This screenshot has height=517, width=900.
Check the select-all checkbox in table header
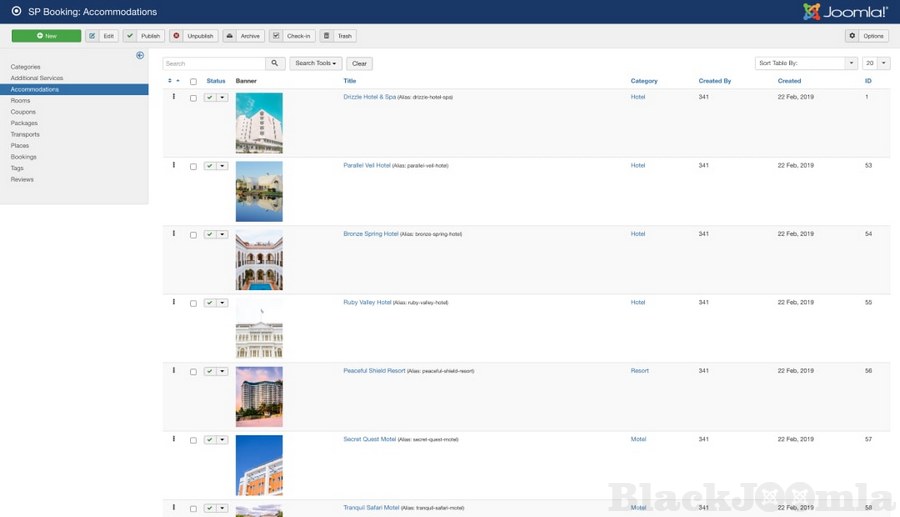point(193,81)
